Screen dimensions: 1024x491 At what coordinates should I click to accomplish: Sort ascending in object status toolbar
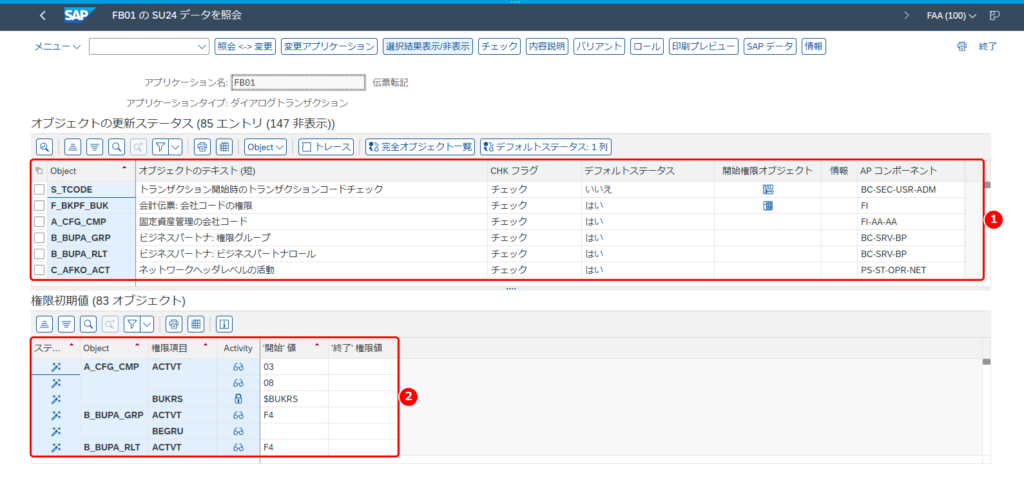coord(73,147)
